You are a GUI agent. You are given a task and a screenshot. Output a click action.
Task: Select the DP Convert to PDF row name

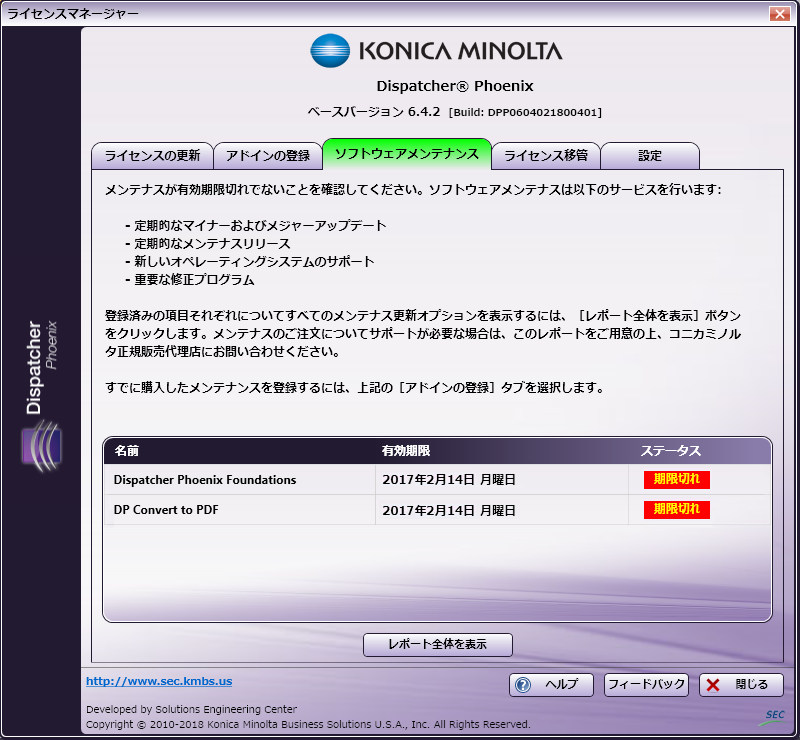(166, 510)
